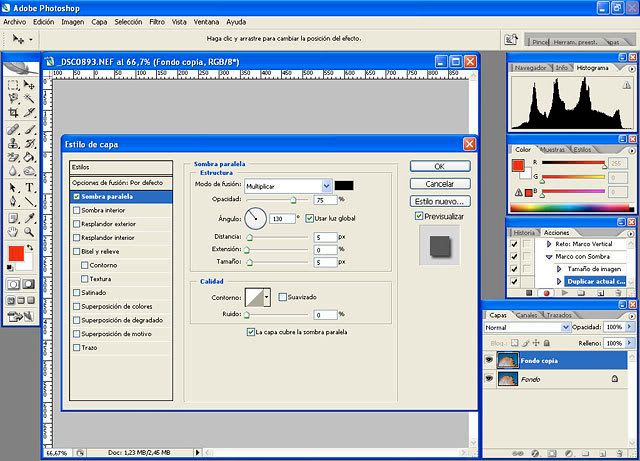Select the Line shape tool

pos(29,201)
